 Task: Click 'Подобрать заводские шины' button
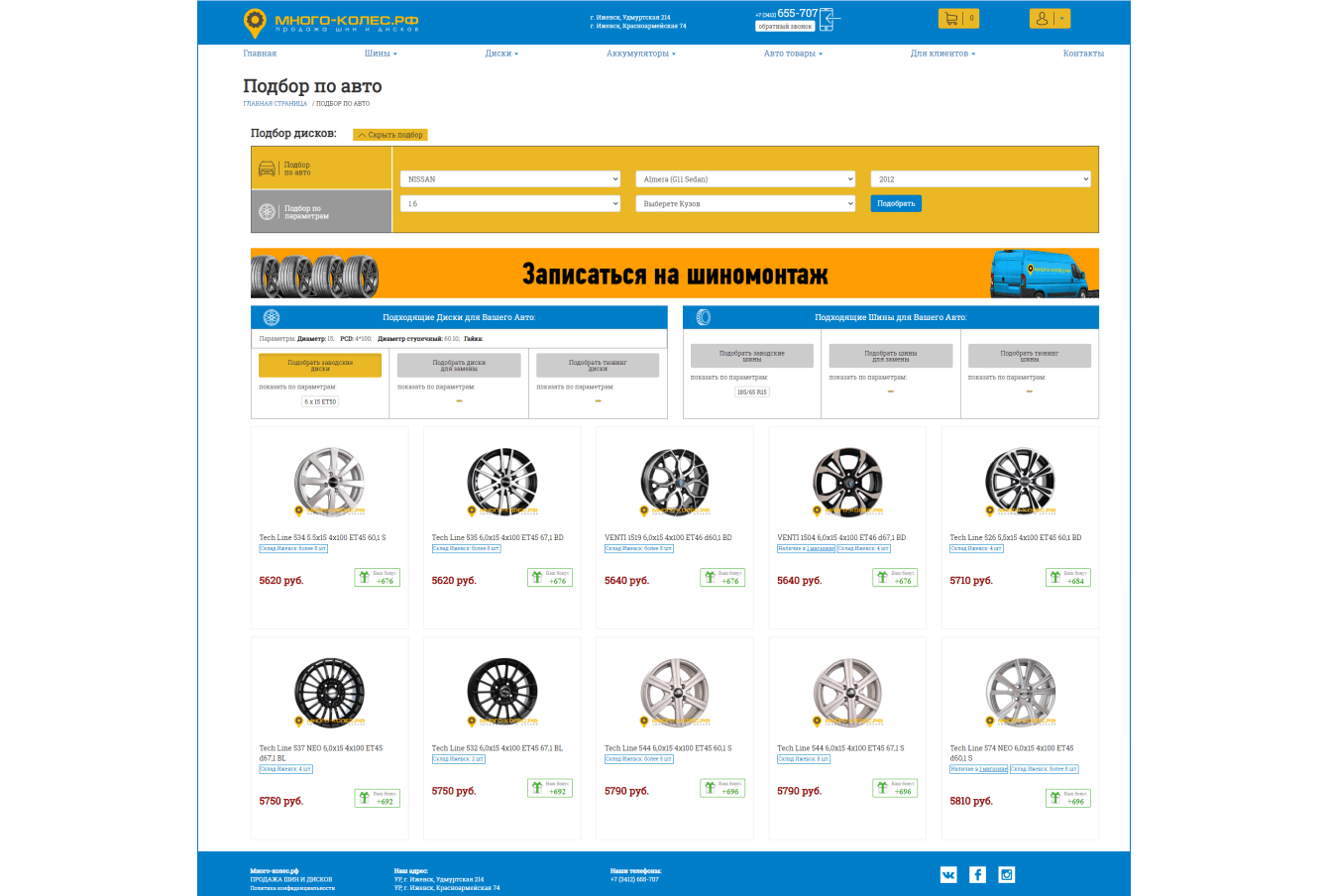752,356
